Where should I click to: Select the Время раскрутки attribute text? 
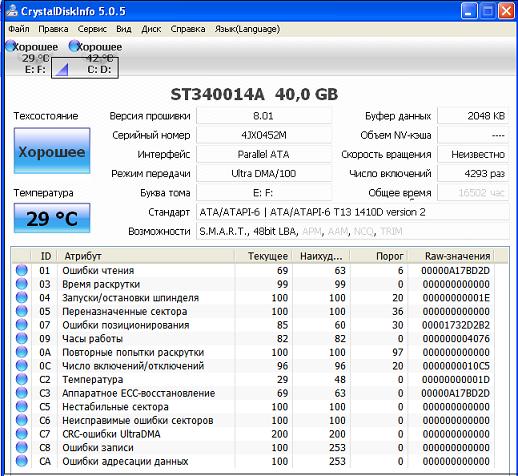[x=101, y=284]
